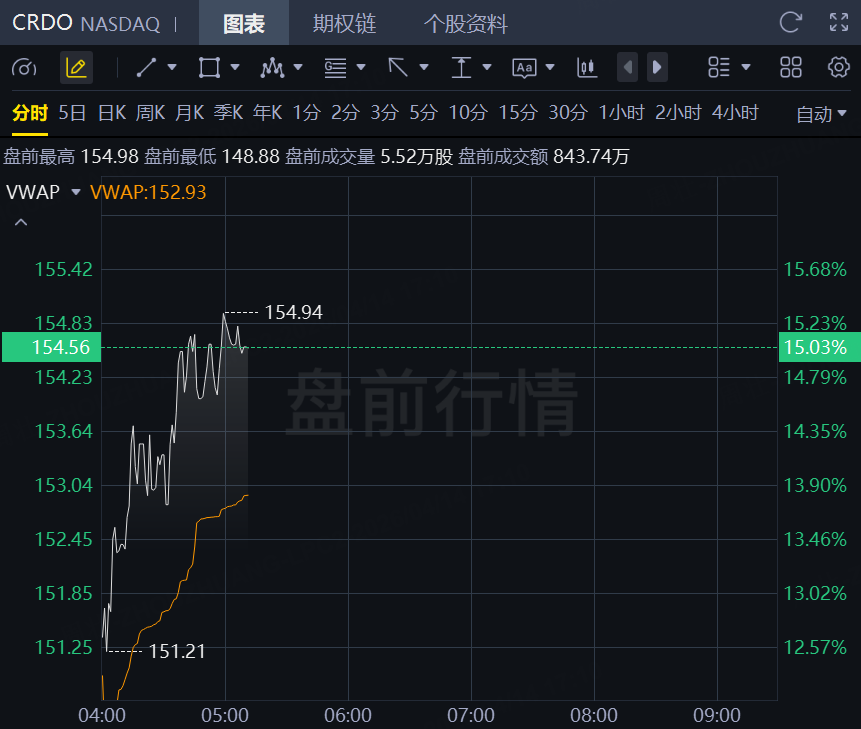Image resolution: width=861 pixels, height=729 pixels.
Task: Select the price measure tool
Action: pos(461,68)
